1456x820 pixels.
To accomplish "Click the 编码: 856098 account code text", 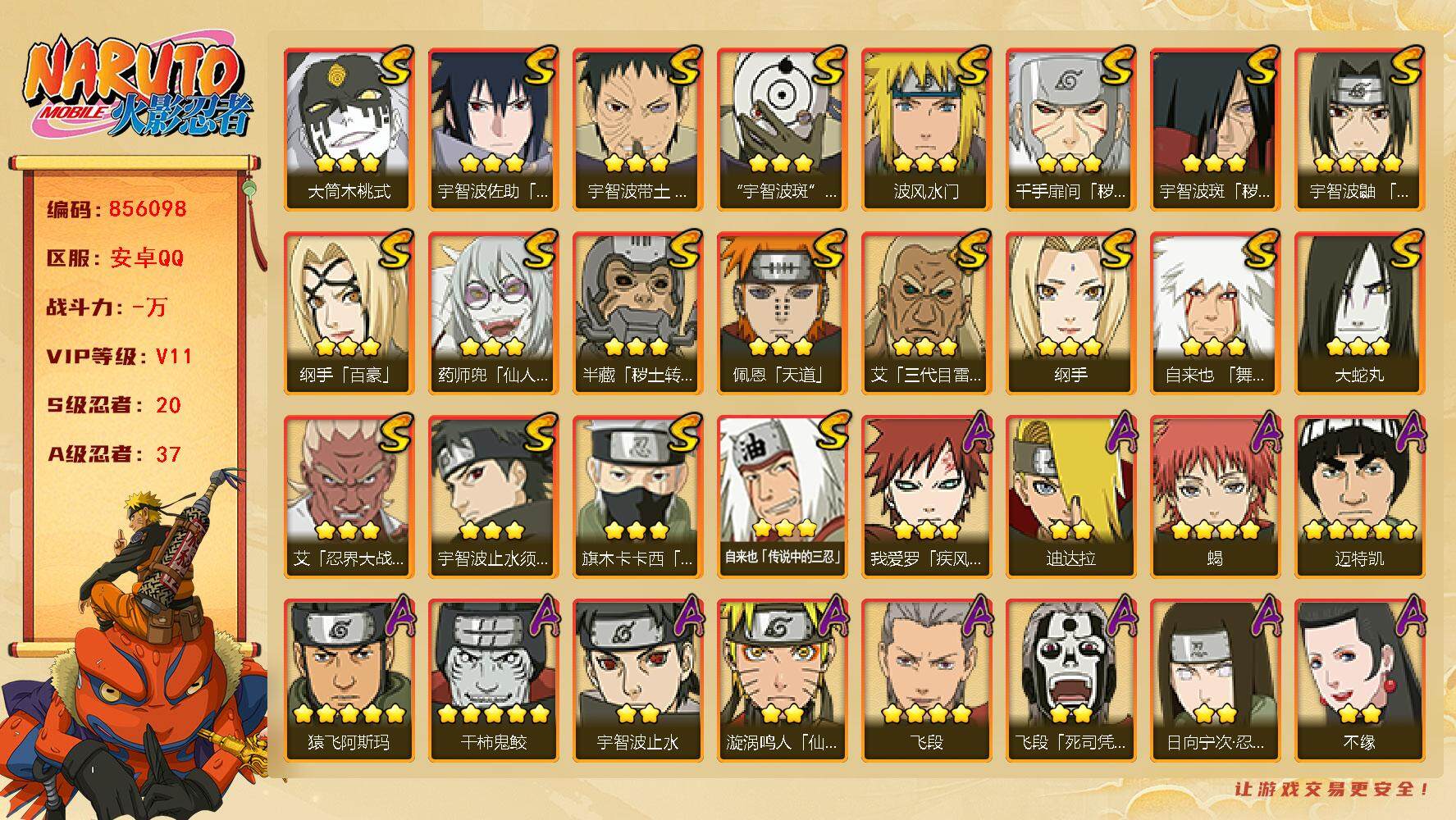I will [116, 209].
